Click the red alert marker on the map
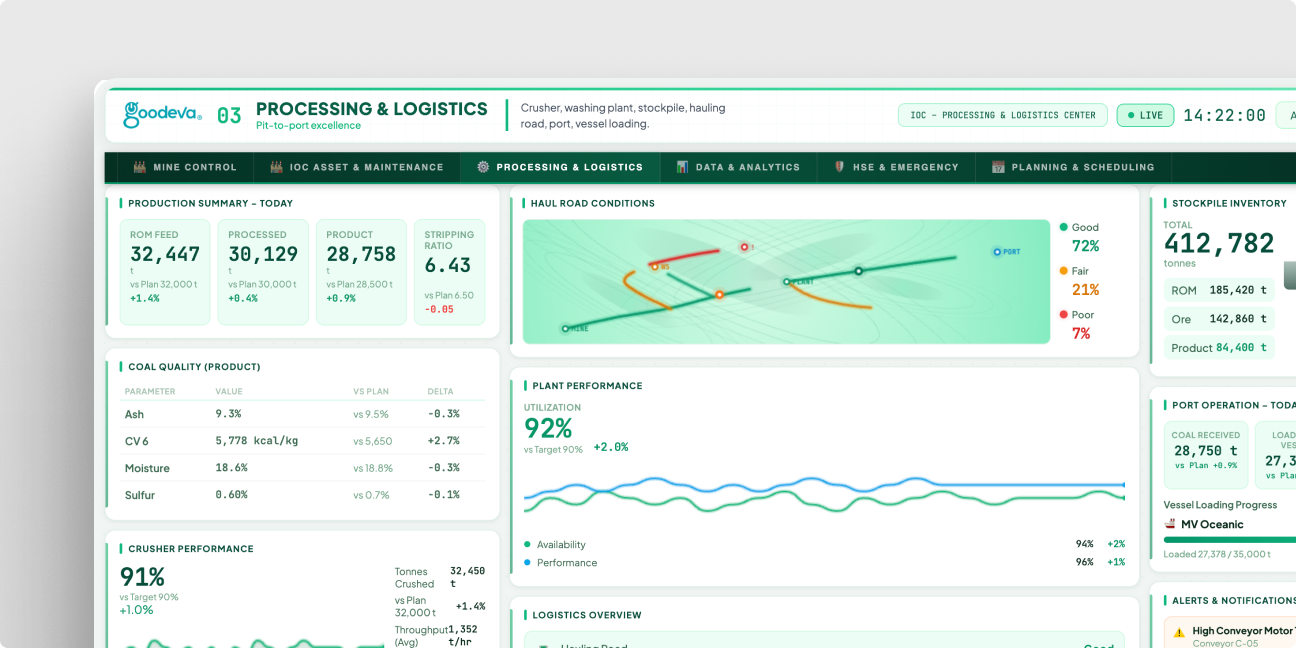This screenshot has height=648, width=1296. pyautogui.click(x=743, y=246)
